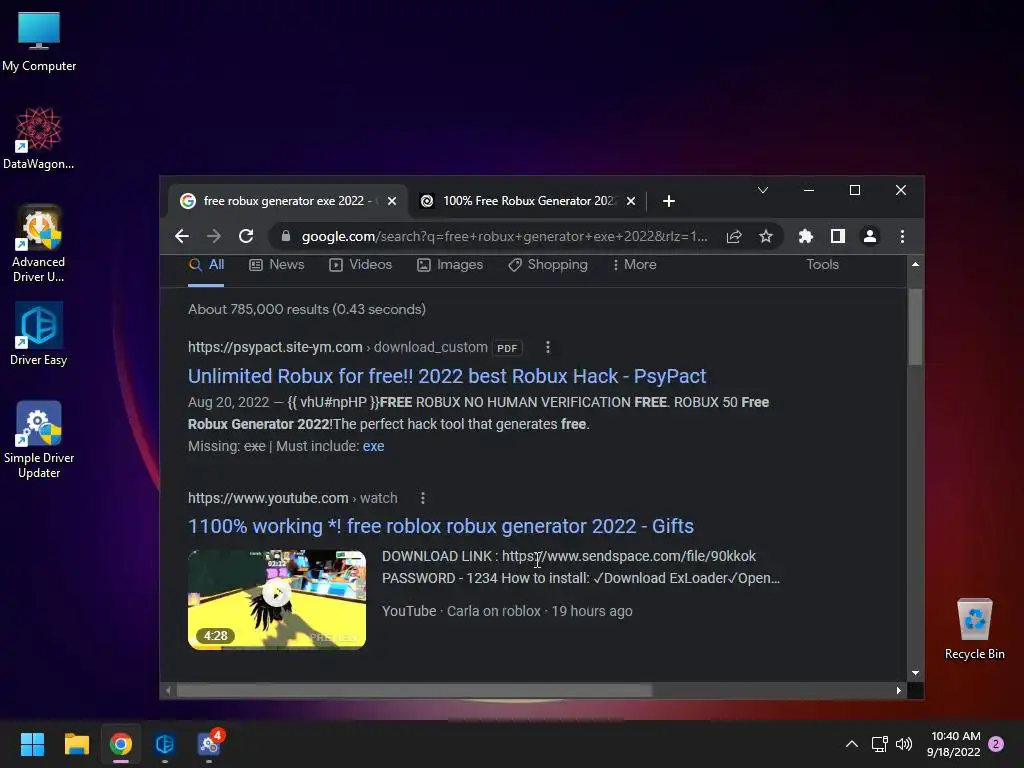Click Chrome's forward navigation arrow
Screen dimensions: 1024x768
pos(214,236)
